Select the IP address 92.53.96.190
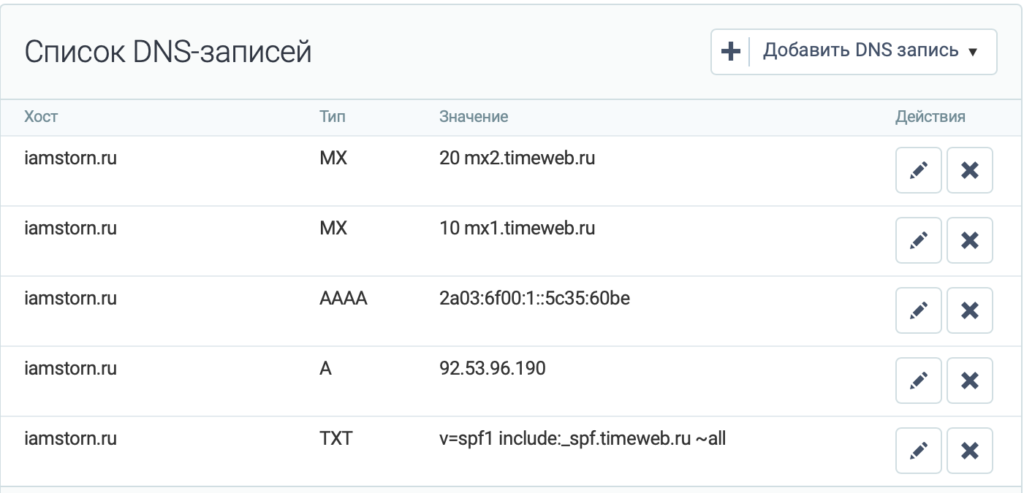The width and height of the screenshot is (1024, 493). (492, 368)
